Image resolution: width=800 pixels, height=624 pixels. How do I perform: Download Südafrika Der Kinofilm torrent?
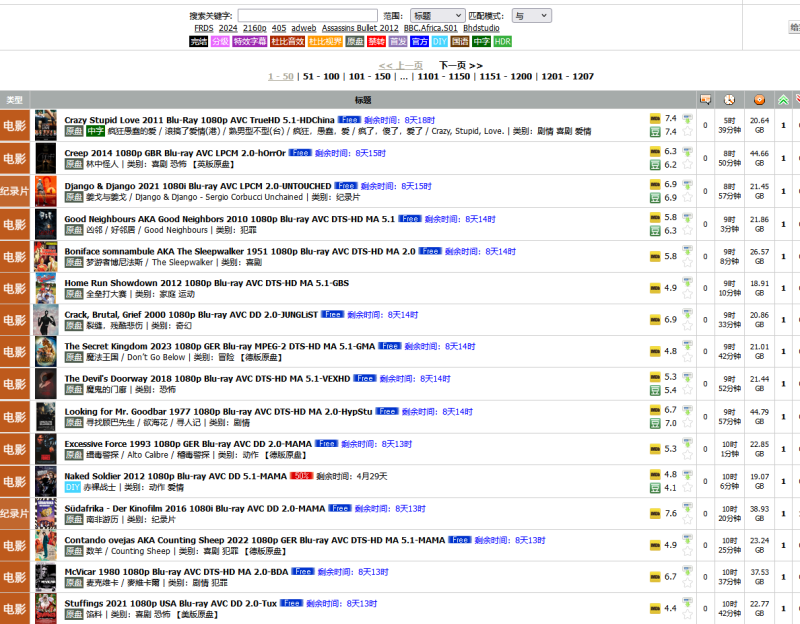coord(688,507)
